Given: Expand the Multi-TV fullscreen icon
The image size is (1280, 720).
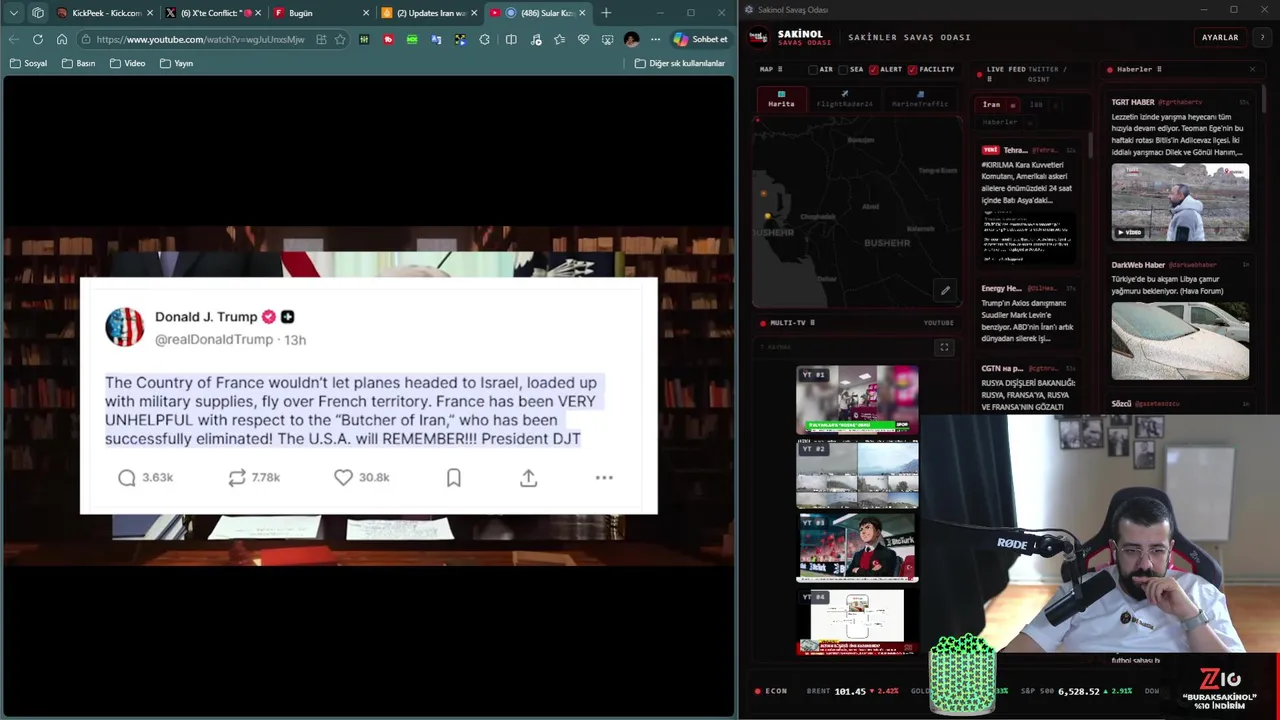Looking at the screenshot, I should (943, 347).
